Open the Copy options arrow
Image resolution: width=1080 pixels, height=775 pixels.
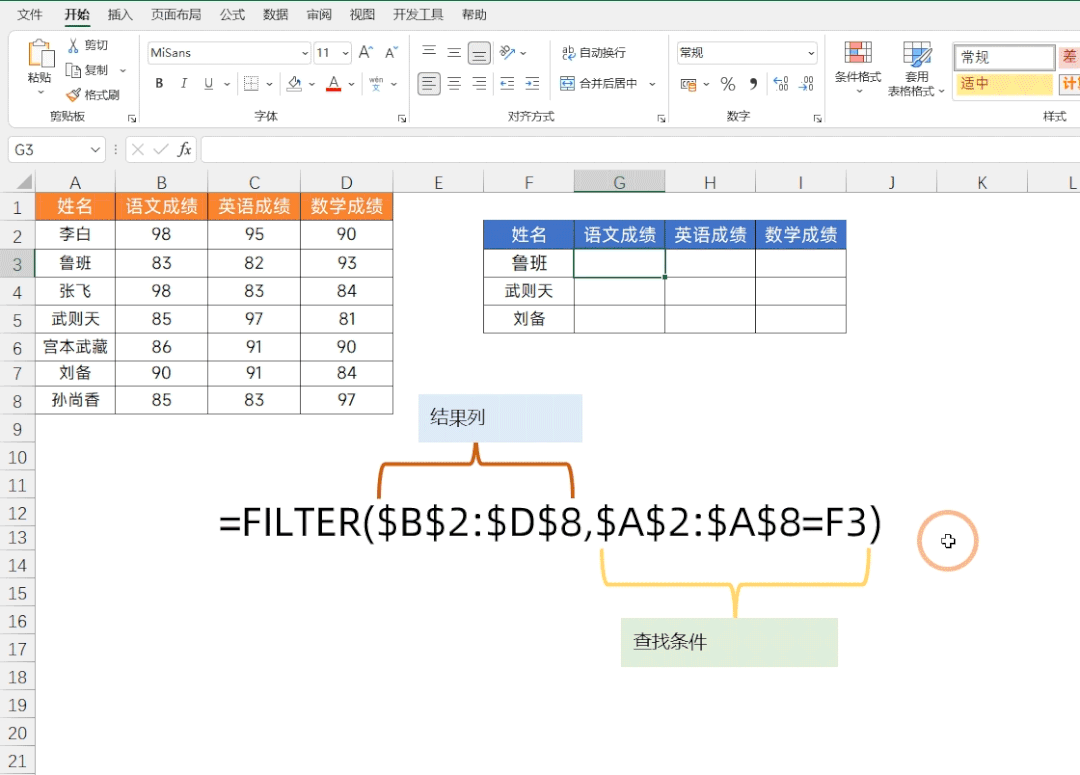coord(123,70)
